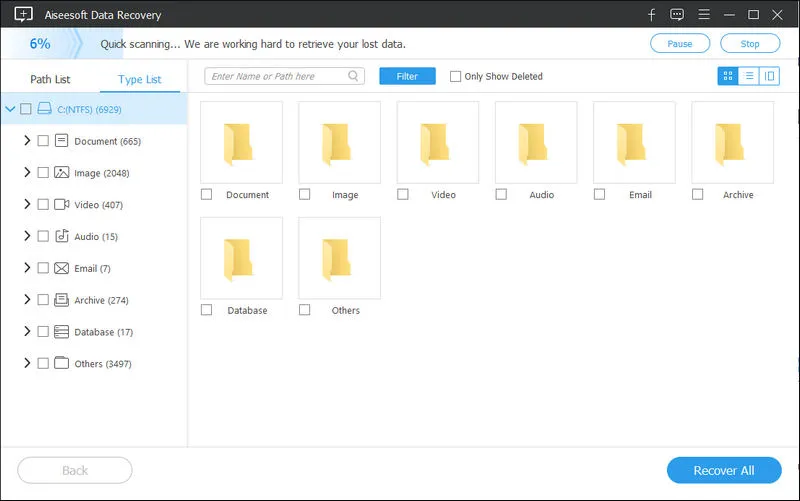Click the Video camera icon in sidebar
Image resolution: width=800 pixels, height=501 pixels.
61,205
